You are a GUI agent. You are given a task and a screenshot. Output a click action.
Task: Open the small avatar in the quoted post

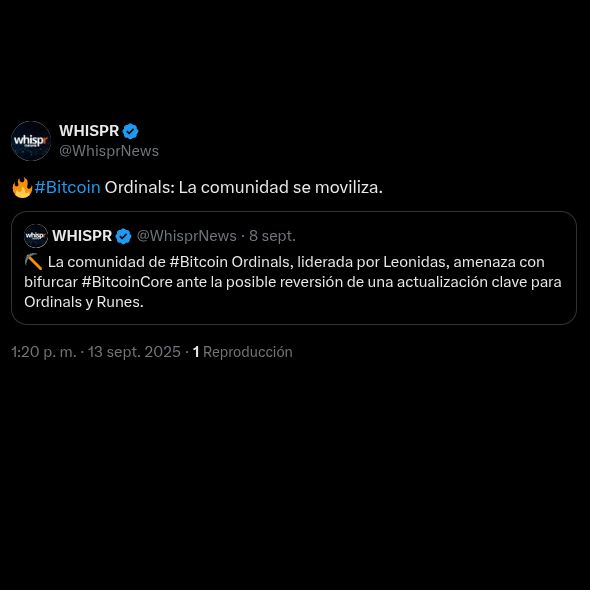pos(36,236)
